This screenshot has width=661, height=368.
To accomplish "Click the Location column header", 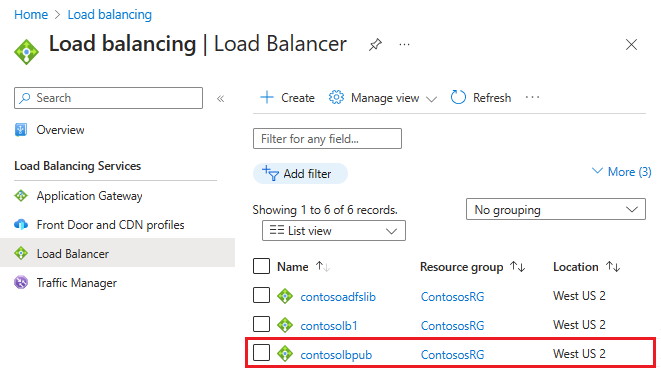I will point(575,267).
